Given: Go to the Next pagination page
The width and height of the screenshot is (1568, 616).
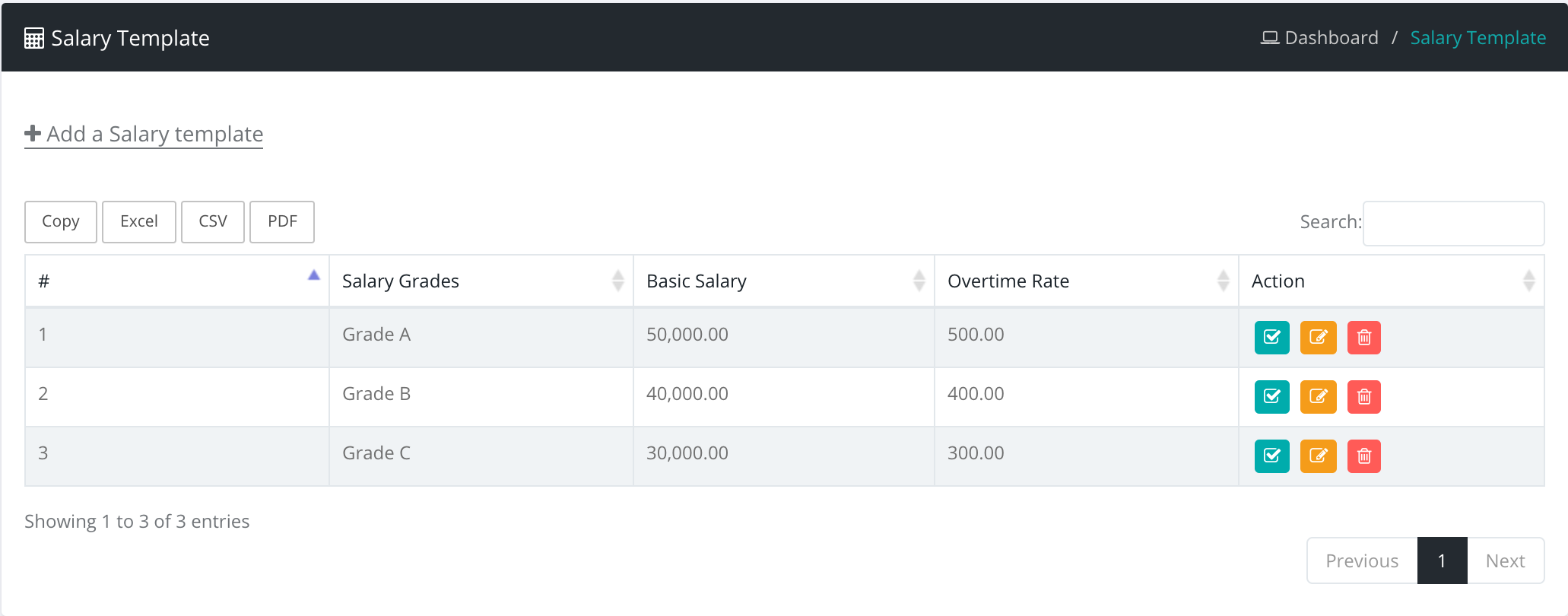Looking at the screenshot, I should (x=1505, y=560).
